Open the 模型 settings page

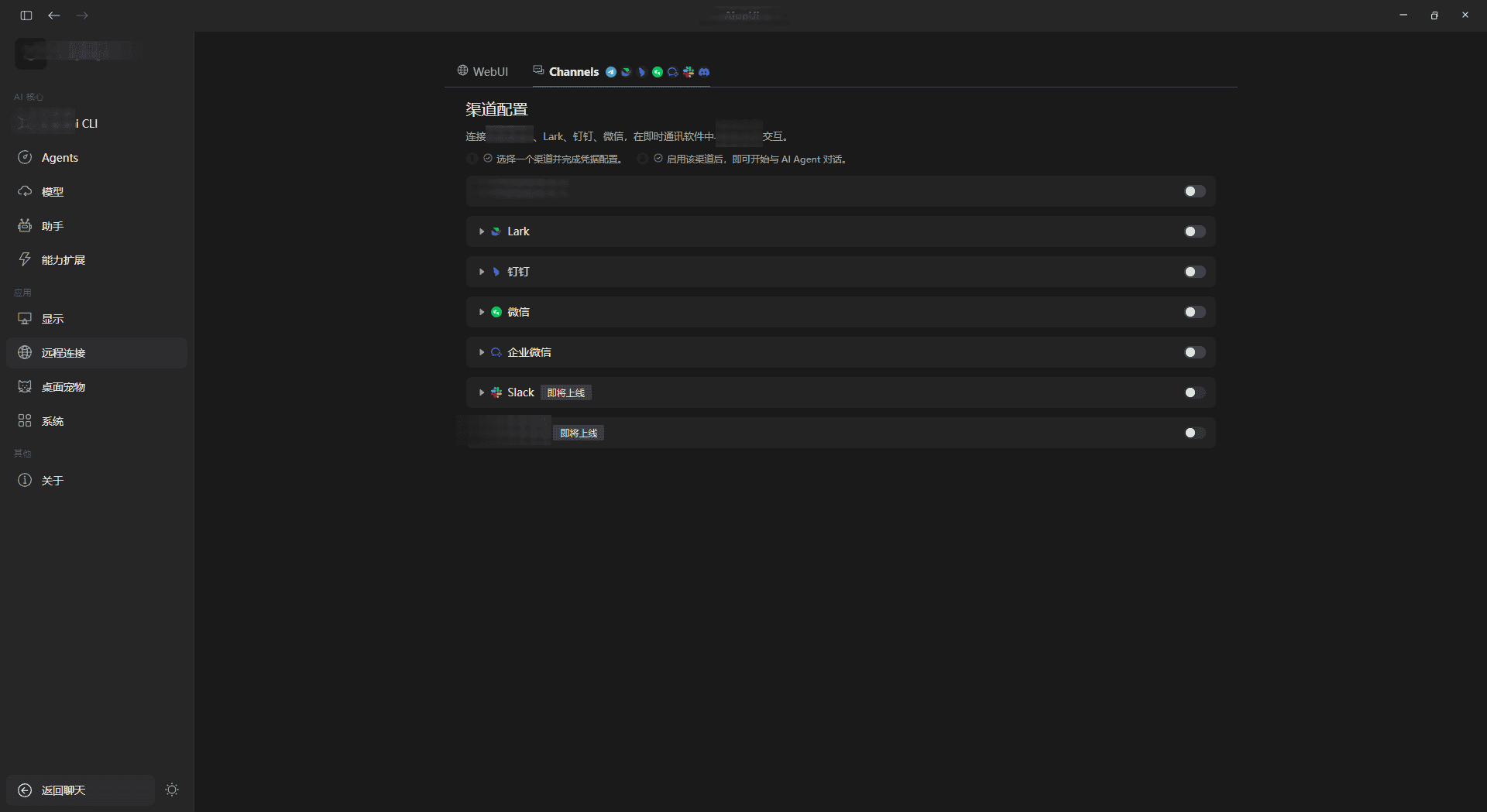(97, 192)
